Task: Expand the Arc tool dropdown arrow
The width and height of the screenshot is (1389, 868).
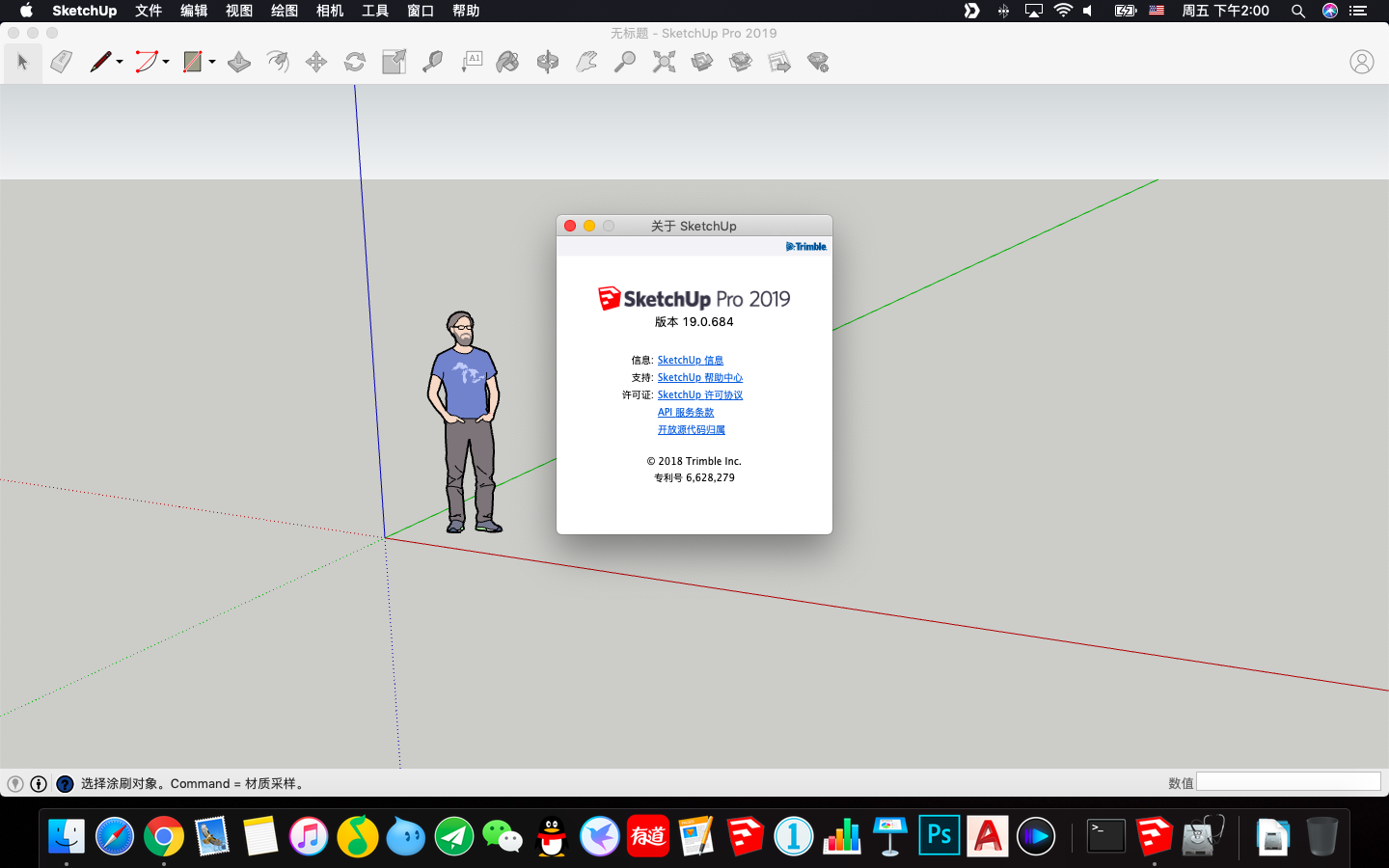Action: click(x=166, y=62)
